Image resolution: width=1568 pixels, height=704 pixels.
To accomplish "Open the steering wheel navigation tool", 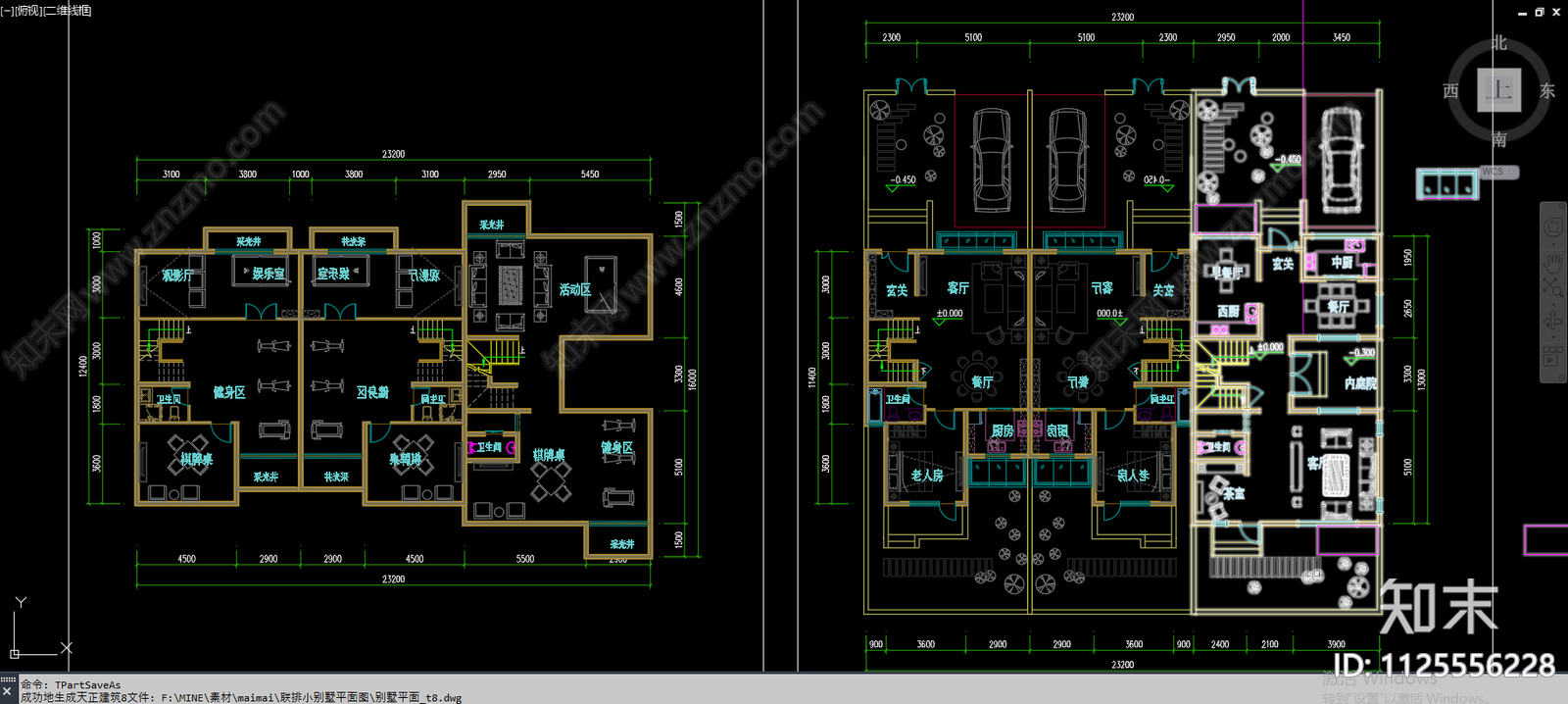I will point(1552,228).
